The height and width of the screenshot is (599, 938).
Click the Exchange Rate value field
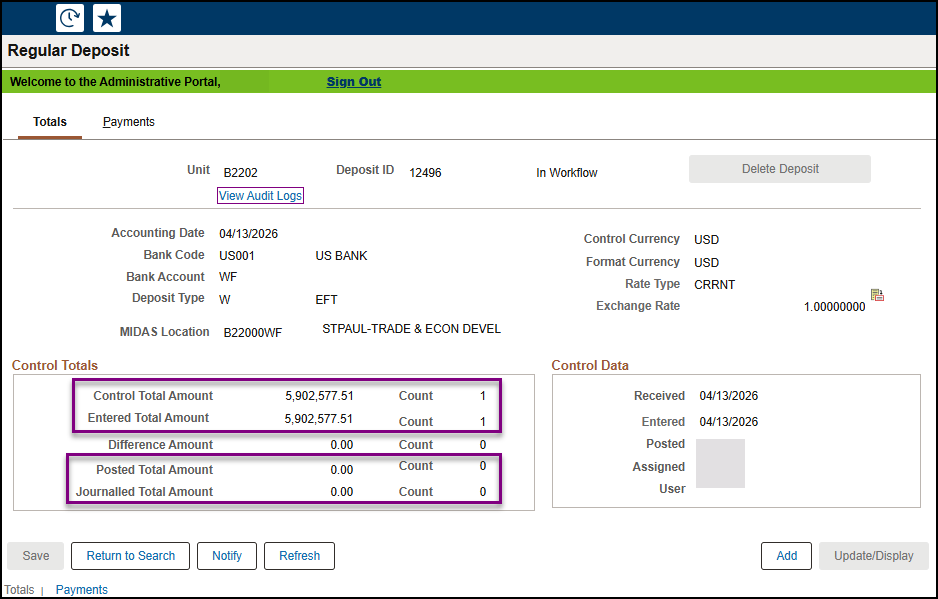point(833,305)
